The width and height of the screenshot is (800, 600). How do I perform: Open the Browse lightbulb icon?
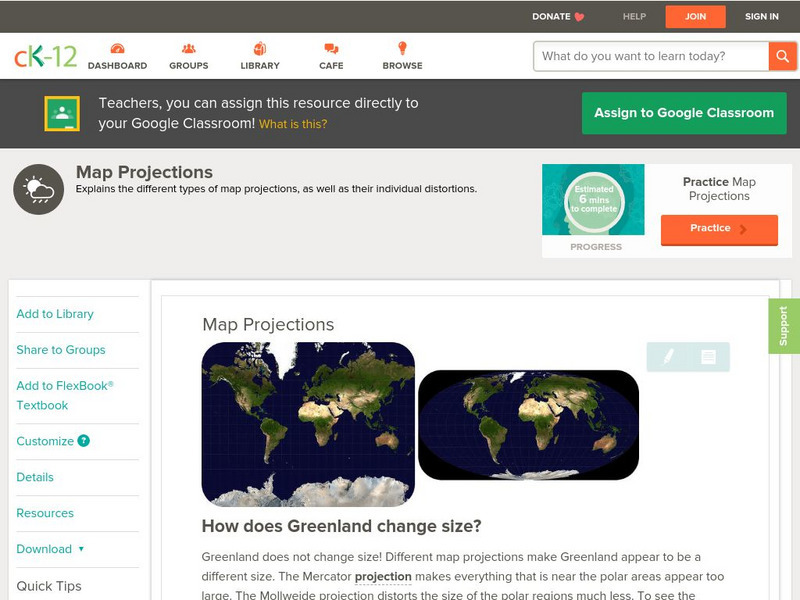(x=402, y=48)
